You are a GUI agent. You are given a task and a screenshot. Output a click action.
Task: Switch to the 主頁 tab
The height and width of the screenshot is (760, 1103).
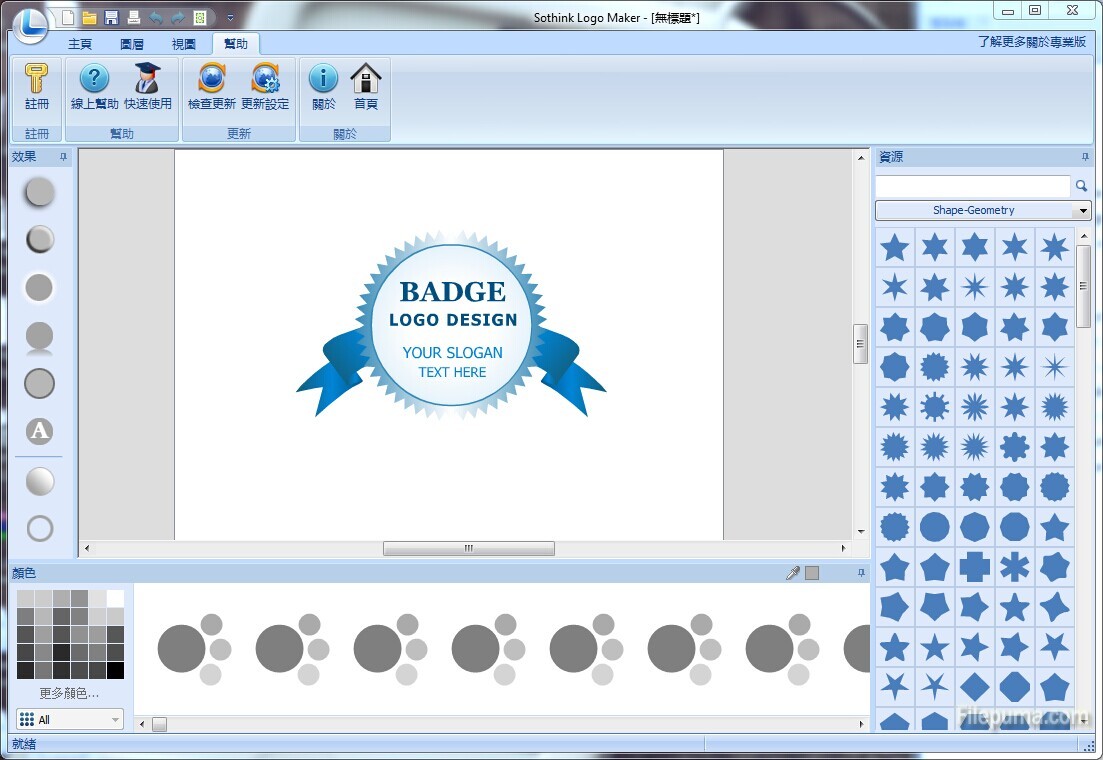click(x=80, y=44)
